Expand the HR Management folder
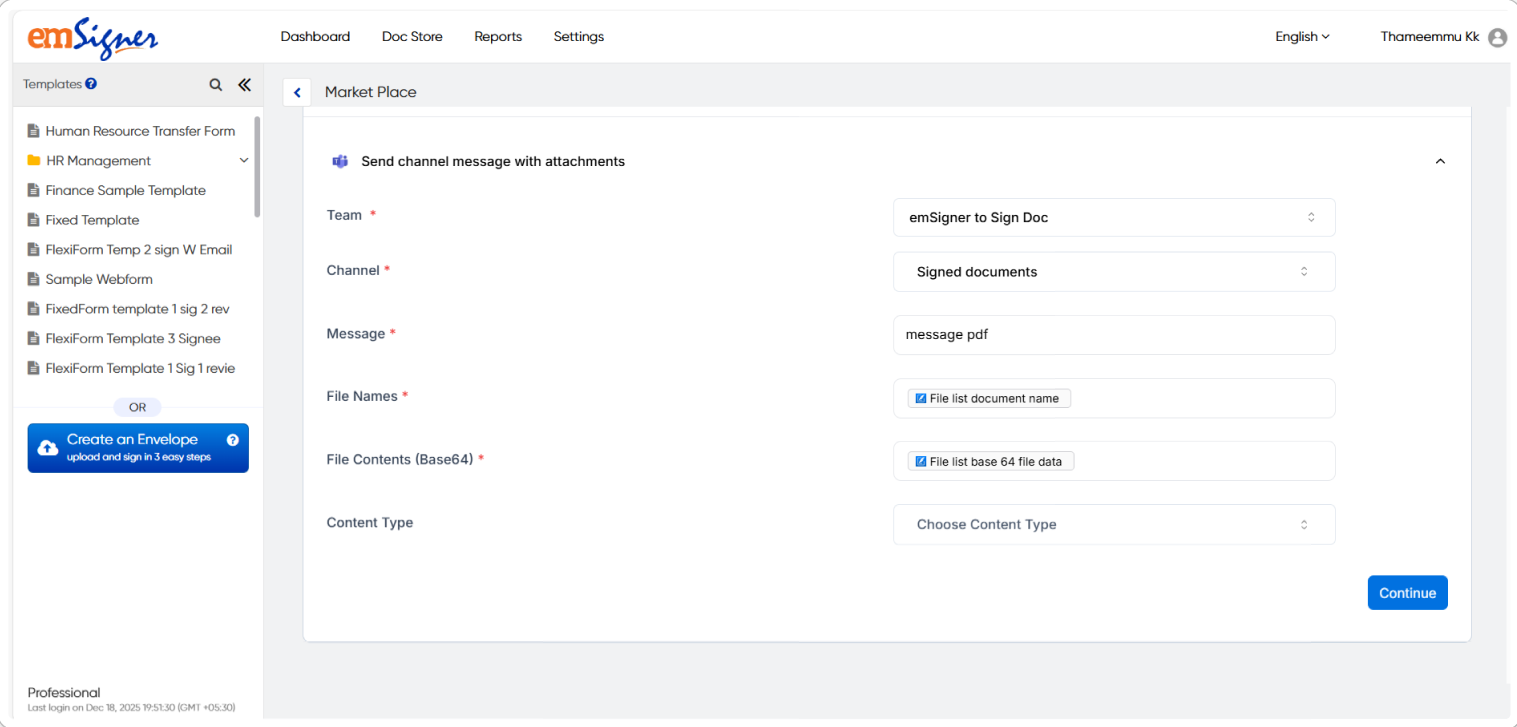The image size is (1517, 727). tap(243, 161)
